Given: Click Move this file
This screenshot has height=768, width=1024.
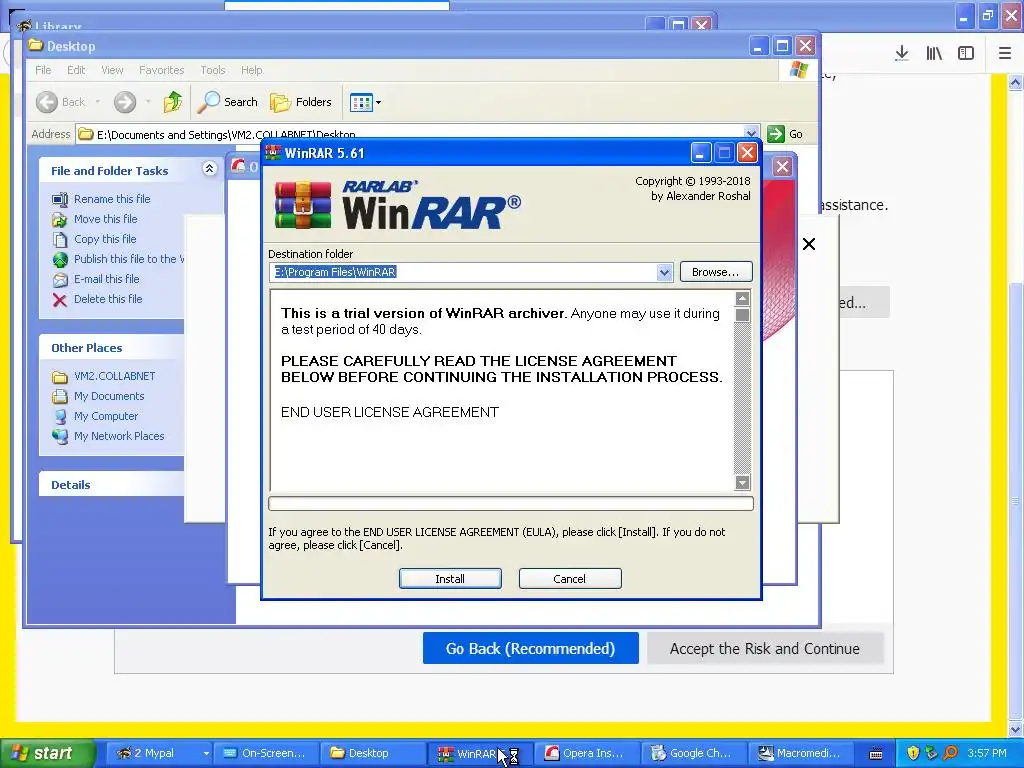Looking at the screenshot, I should (x=105, y=219).
